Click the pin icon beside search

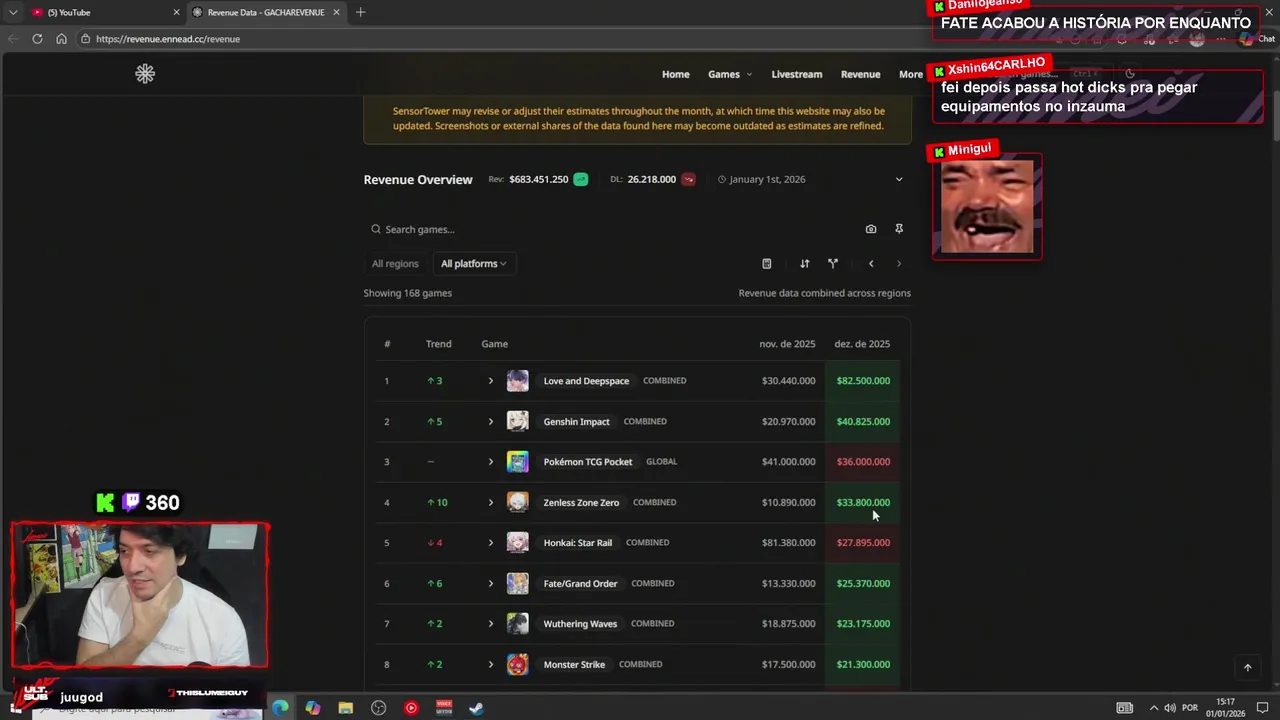pyautogui.click(x=899, y=229)
